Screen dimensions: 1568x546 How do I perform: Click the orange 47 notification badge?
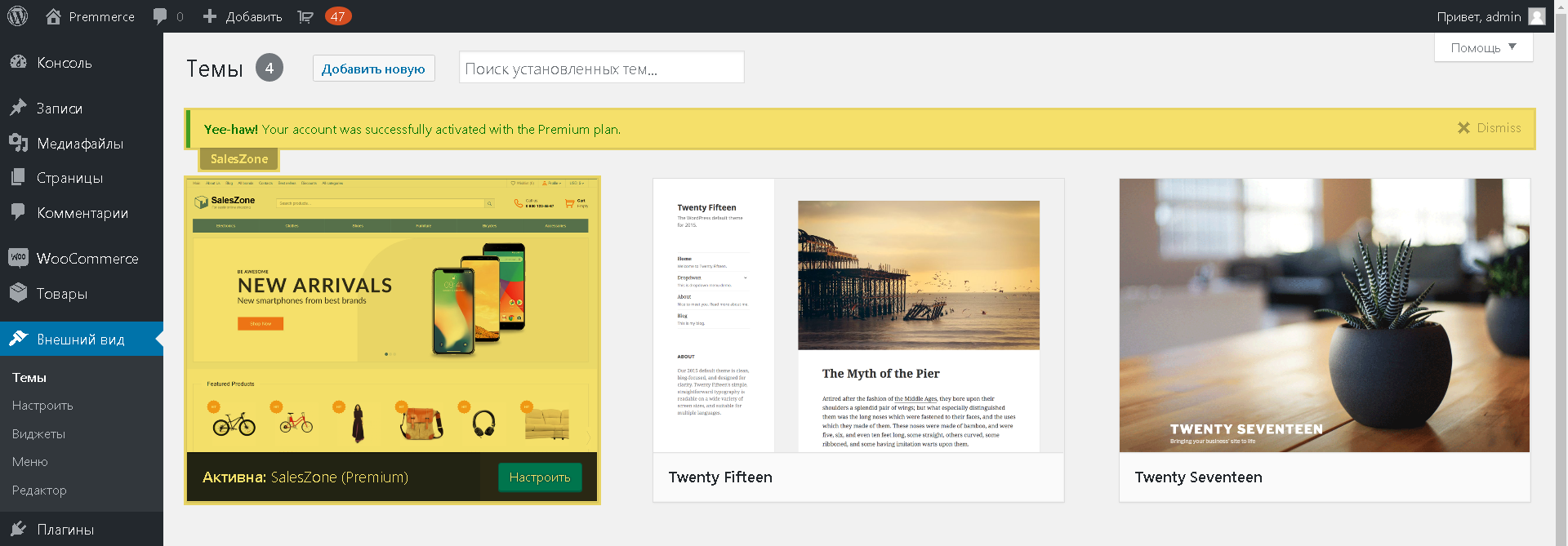[x=338, y=16]
